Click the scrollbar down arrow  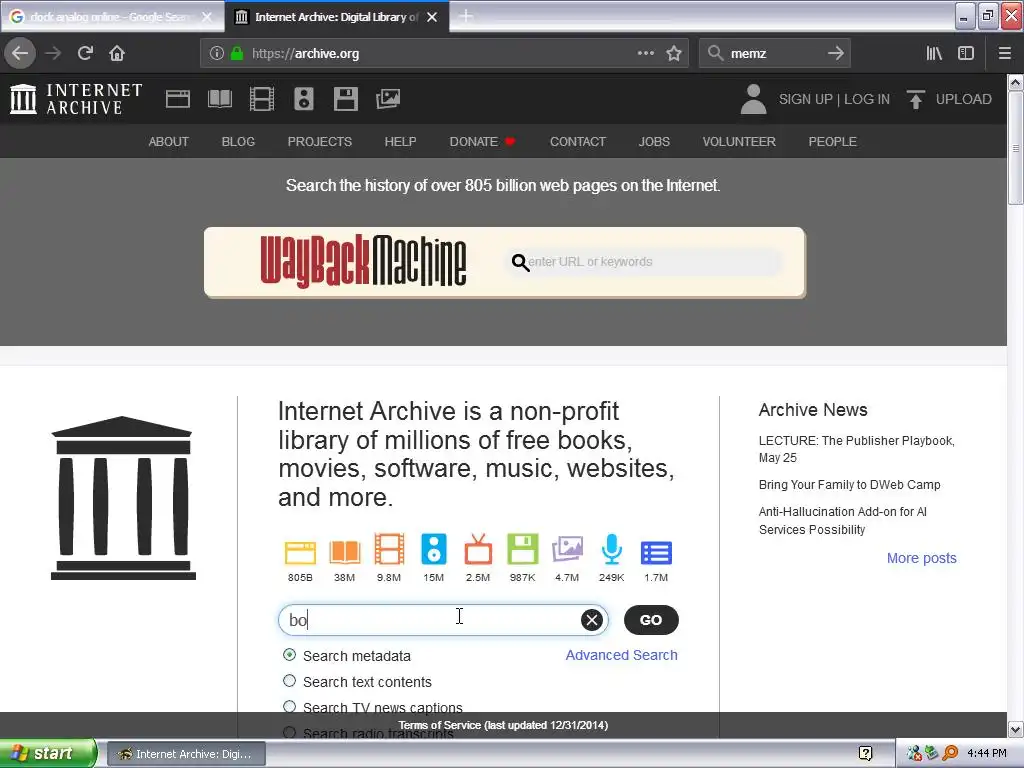(x=1016, y=729)
